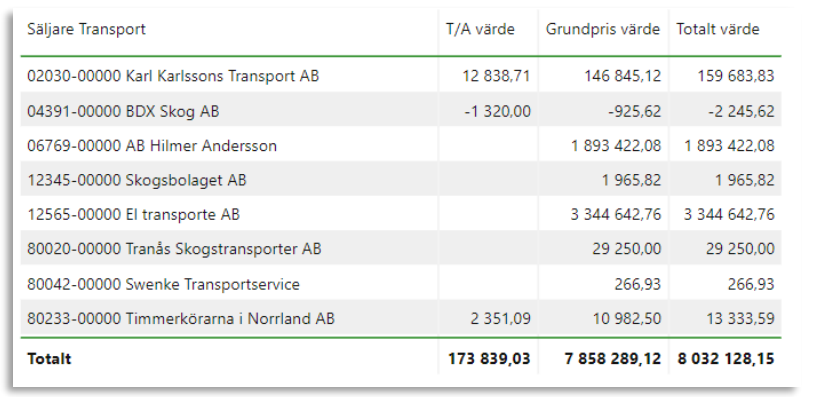Click the BDX Skog AB row
813x397 pixels.
pos(401,111)
